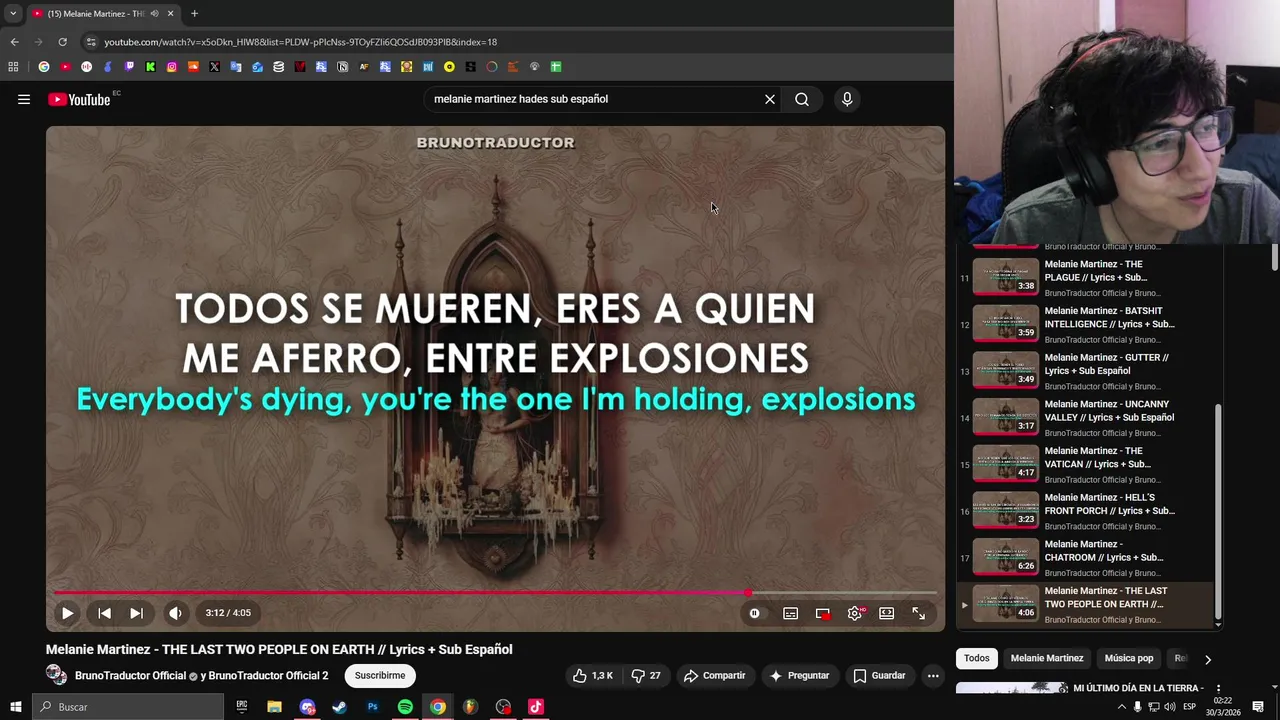Open the YouTube hamburger guide menu
Image resolution: width=1280 pixels, height=720 pixels.
coord(24,99)
